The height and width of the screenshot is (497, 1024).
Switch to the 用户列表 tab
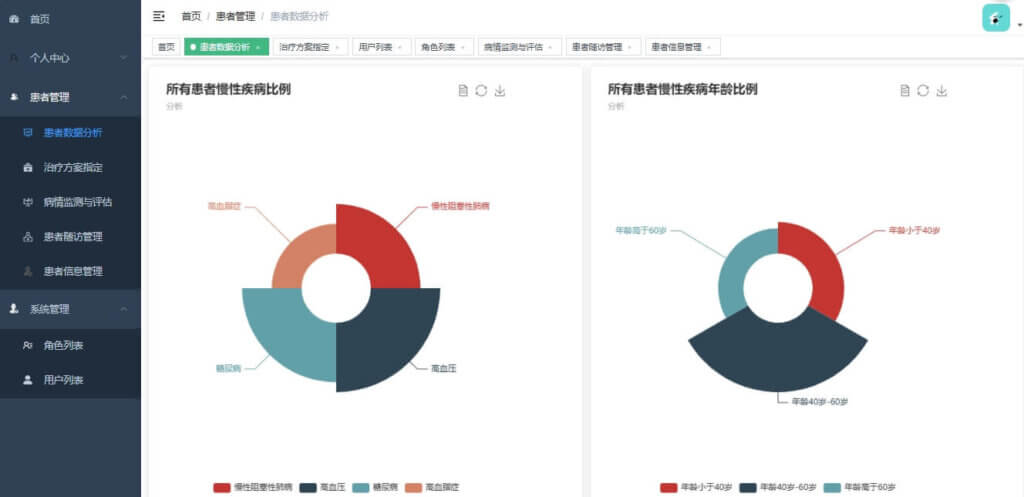(381, 47)
